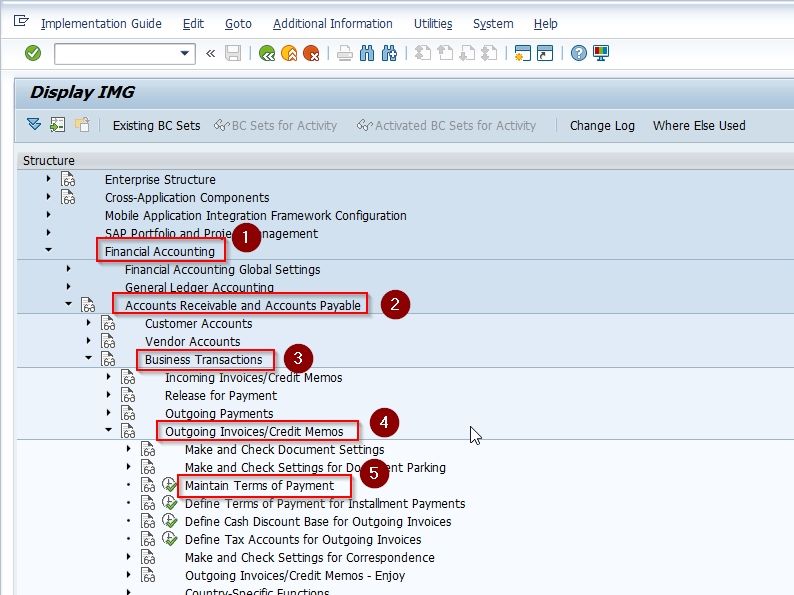Expand Make and Check Document Settings node
The height and width of the screenshot is (595, 794).
pyautogui.click(x=129, y=448)
